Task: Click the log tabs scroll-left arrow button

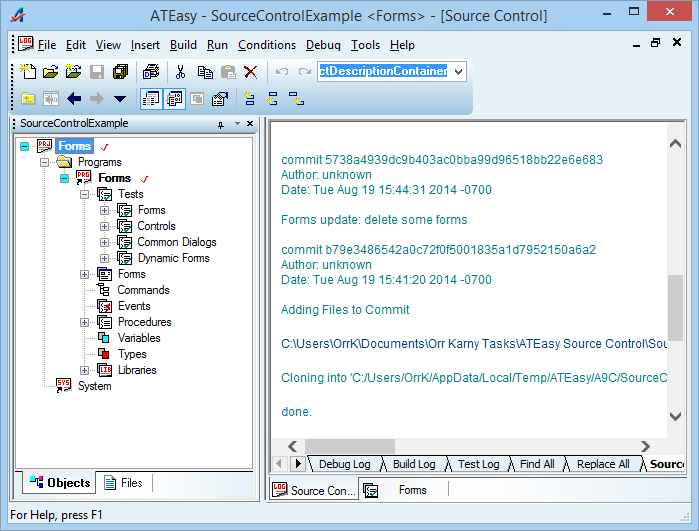Action: pyautogui.click(x=279, y=464)
